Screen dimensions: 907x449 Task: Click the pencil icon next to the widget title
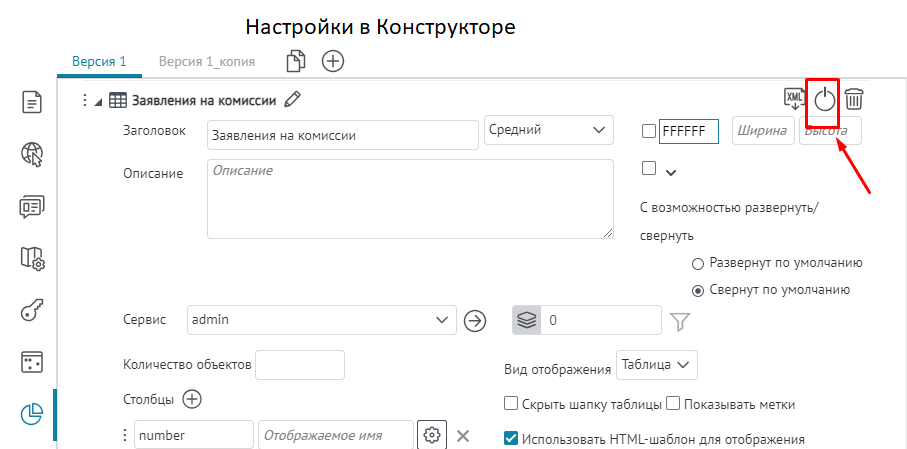tap(292, 99)
